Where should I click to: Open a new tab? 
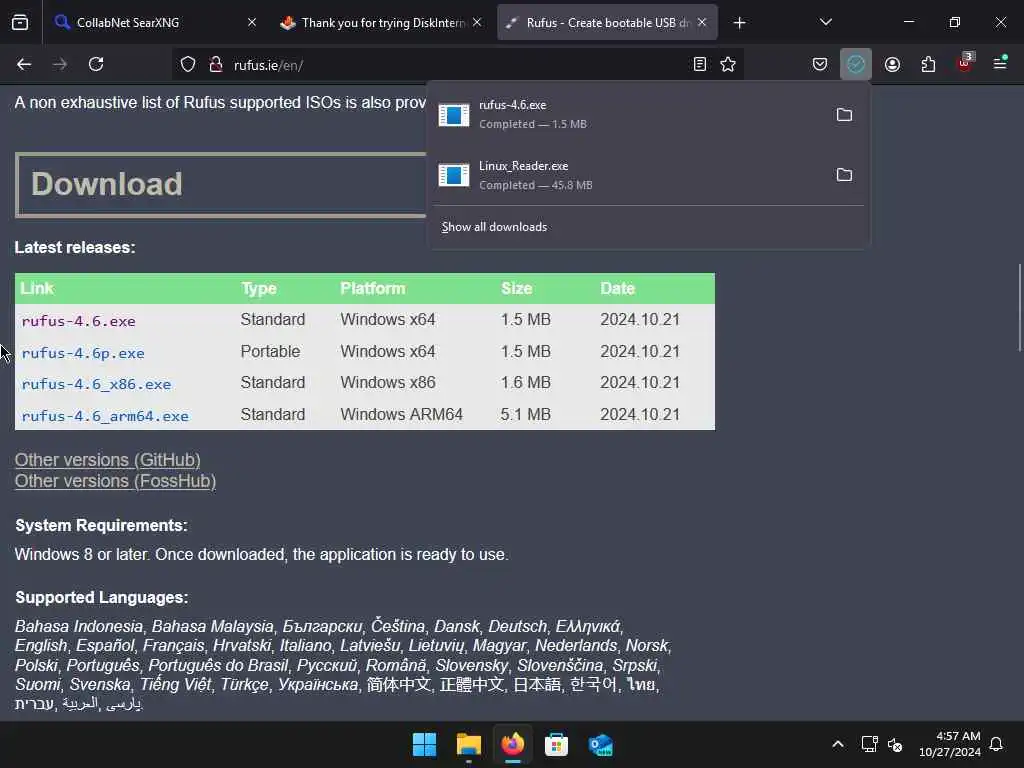click(739, 23)
